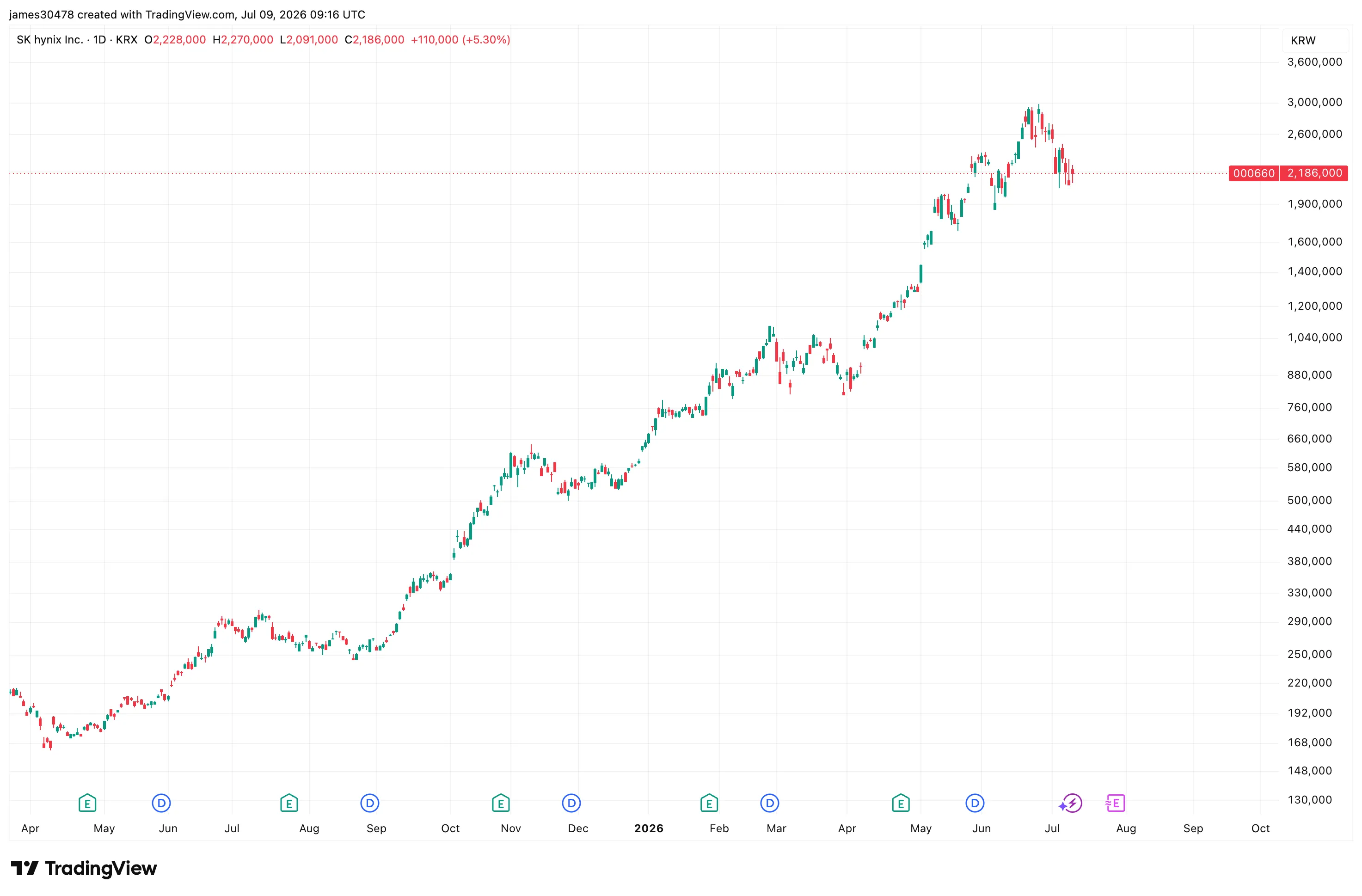The image size is (1362, 896).
Task: Click the close value C2,186,000
Action: 374,39
